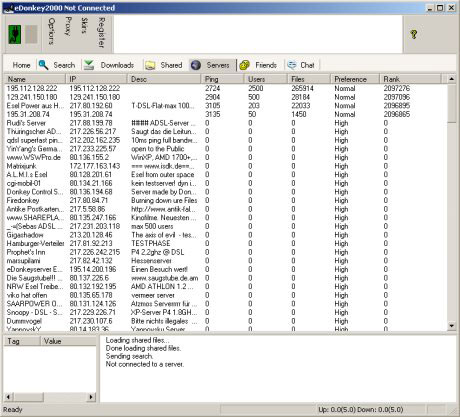Select the Hamburger-Verteiler server
Viewport: 460px width, 417px height.
click(x=225, y=243)
